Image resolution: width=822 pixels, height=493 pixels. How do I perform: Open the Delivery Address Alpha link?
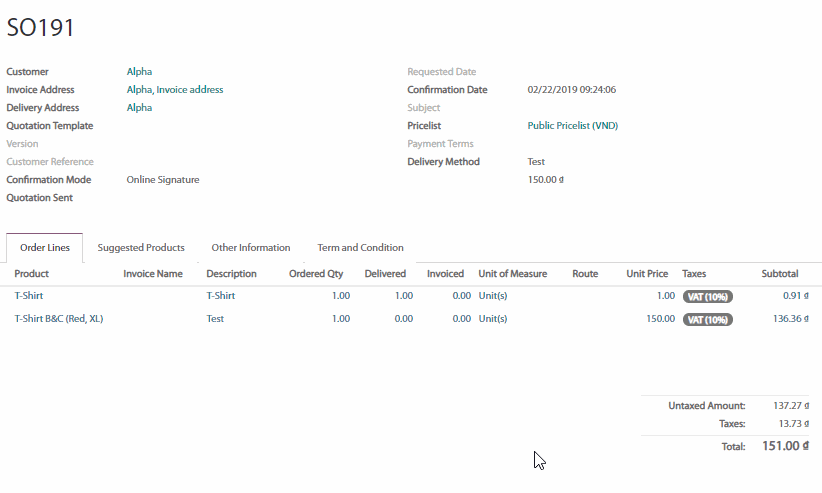click(x=139, y=108)
